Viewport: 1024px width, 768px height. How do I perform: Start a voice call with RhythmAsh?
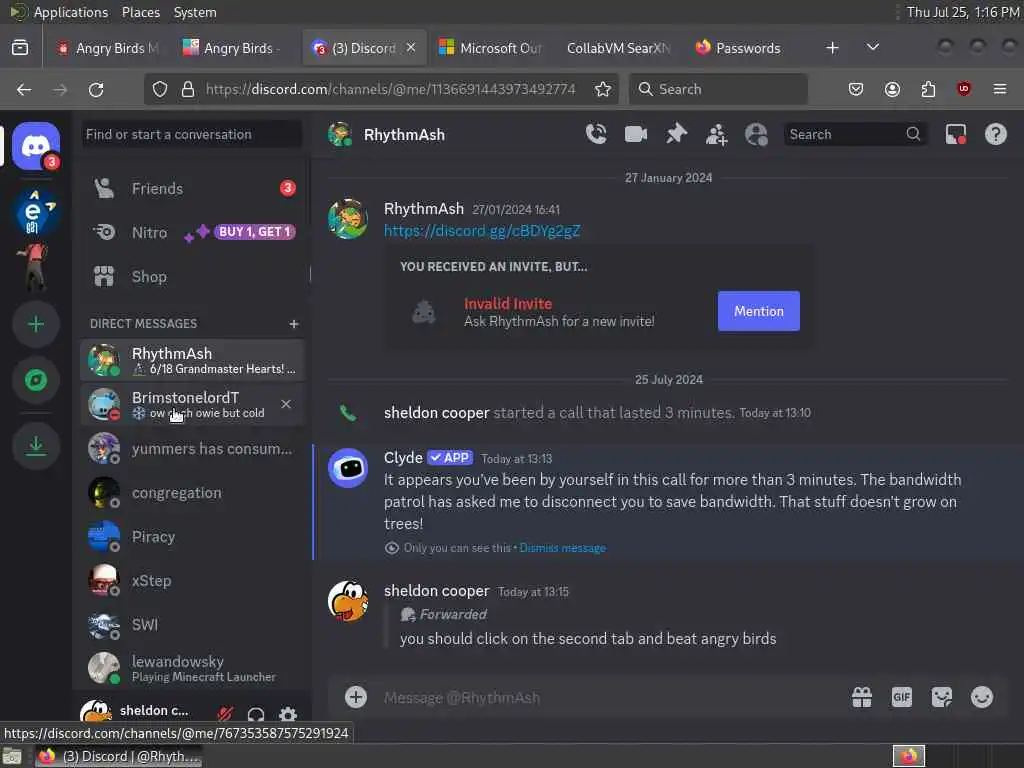pos(596,134)
